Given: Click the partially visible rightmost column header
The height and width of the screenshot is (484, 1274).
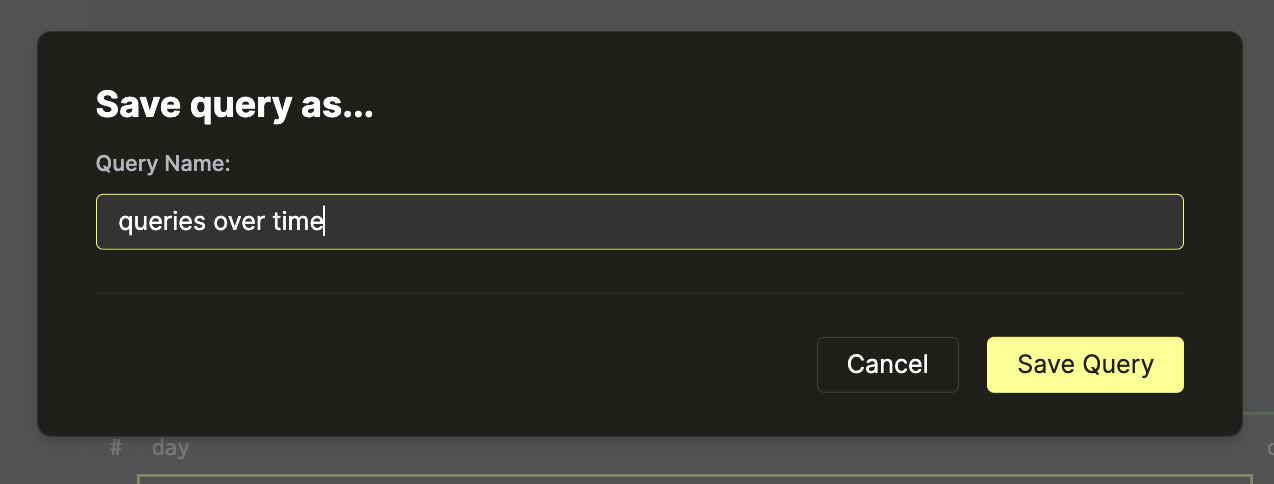Looking at the screenshot, I should coord(1269,448).
